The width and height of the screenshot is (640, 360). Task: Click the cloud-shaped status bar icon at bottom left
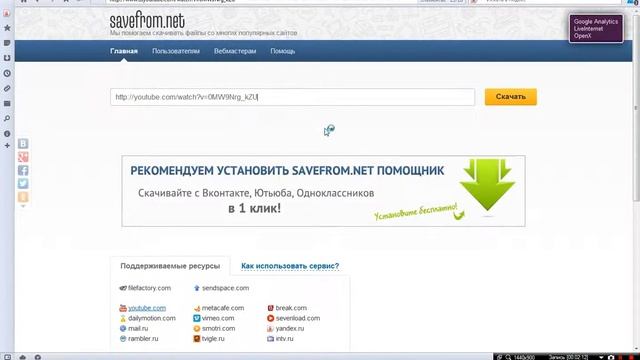pos(22,357)
